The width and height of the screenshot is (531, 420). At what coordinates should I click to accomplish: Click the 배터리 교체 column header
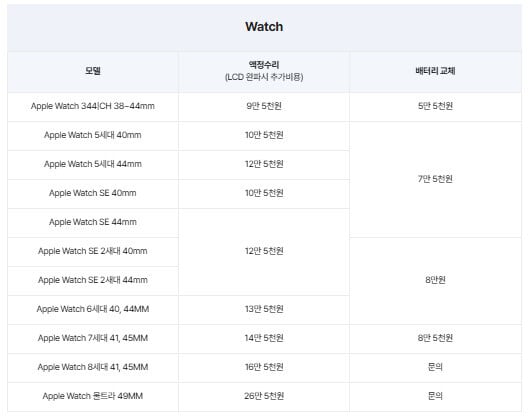point(435,71)
